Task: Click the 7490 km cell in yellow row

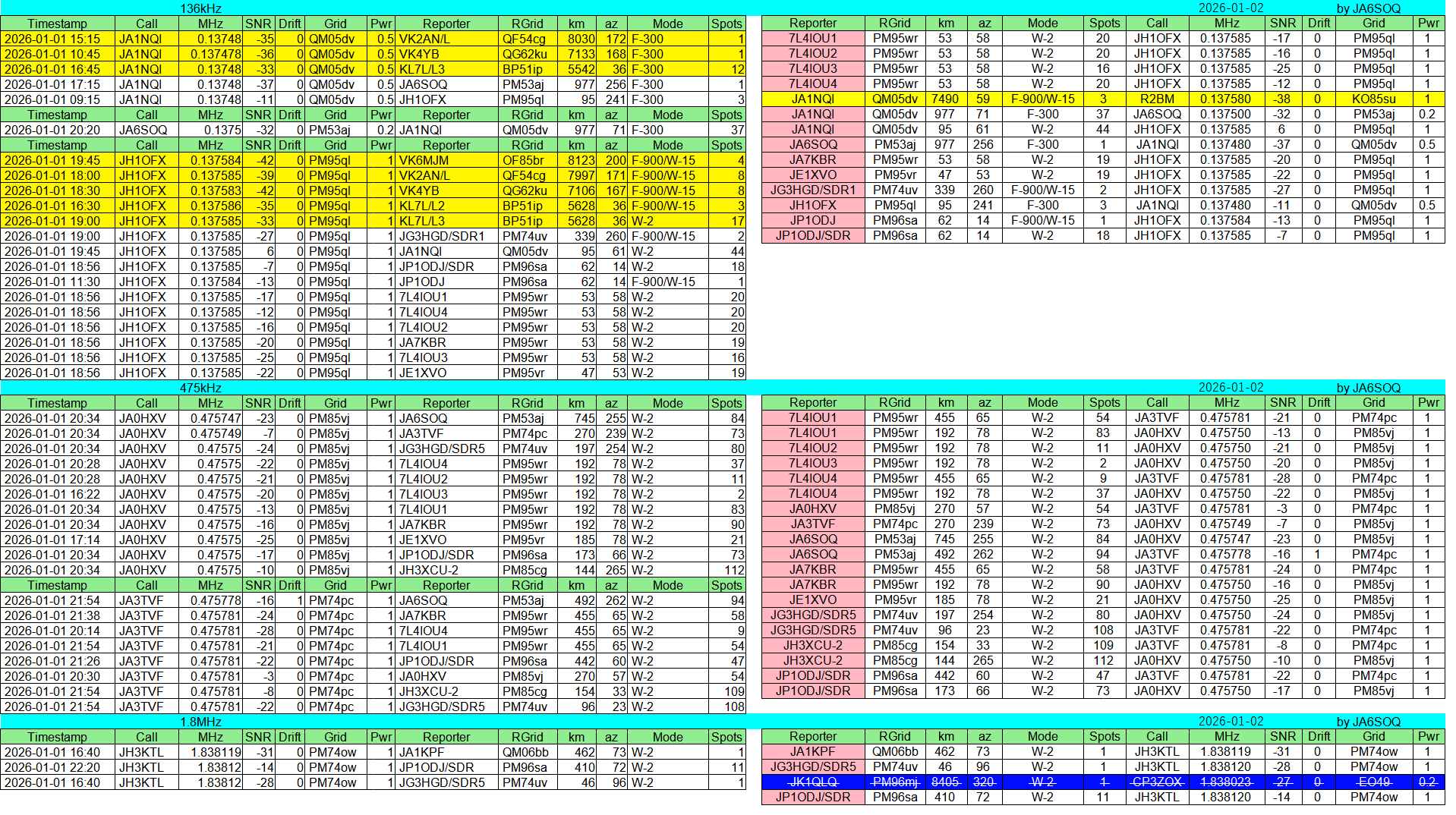Action: pos(945,99)
